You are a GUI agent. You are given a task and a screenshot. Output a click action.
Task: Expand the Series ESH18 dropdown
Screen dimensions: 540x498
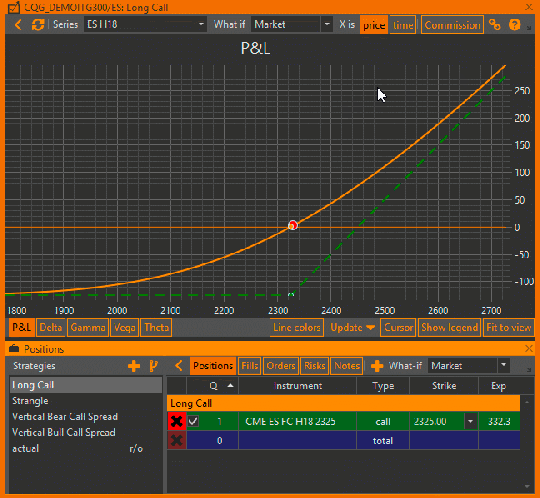[x=201, y=24]
